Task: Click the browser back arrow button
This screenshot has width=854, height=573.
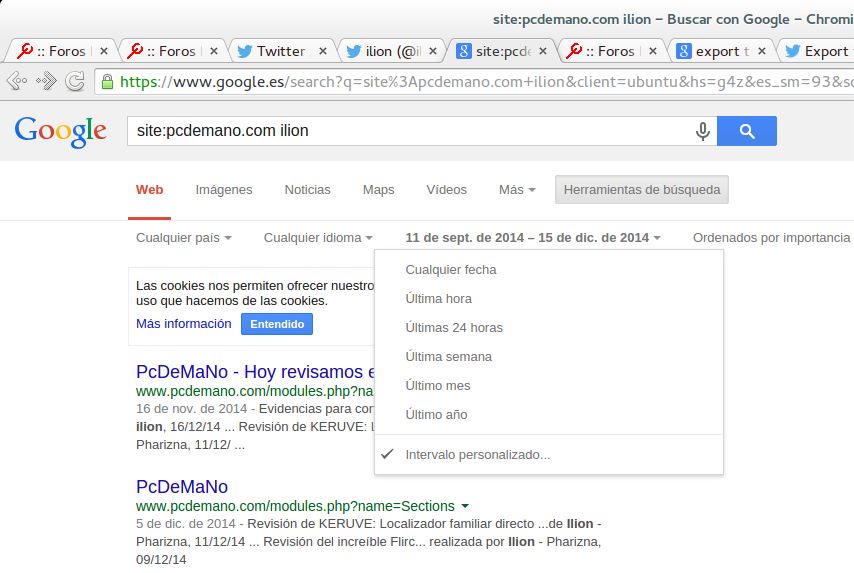Action: click(16, 82)
